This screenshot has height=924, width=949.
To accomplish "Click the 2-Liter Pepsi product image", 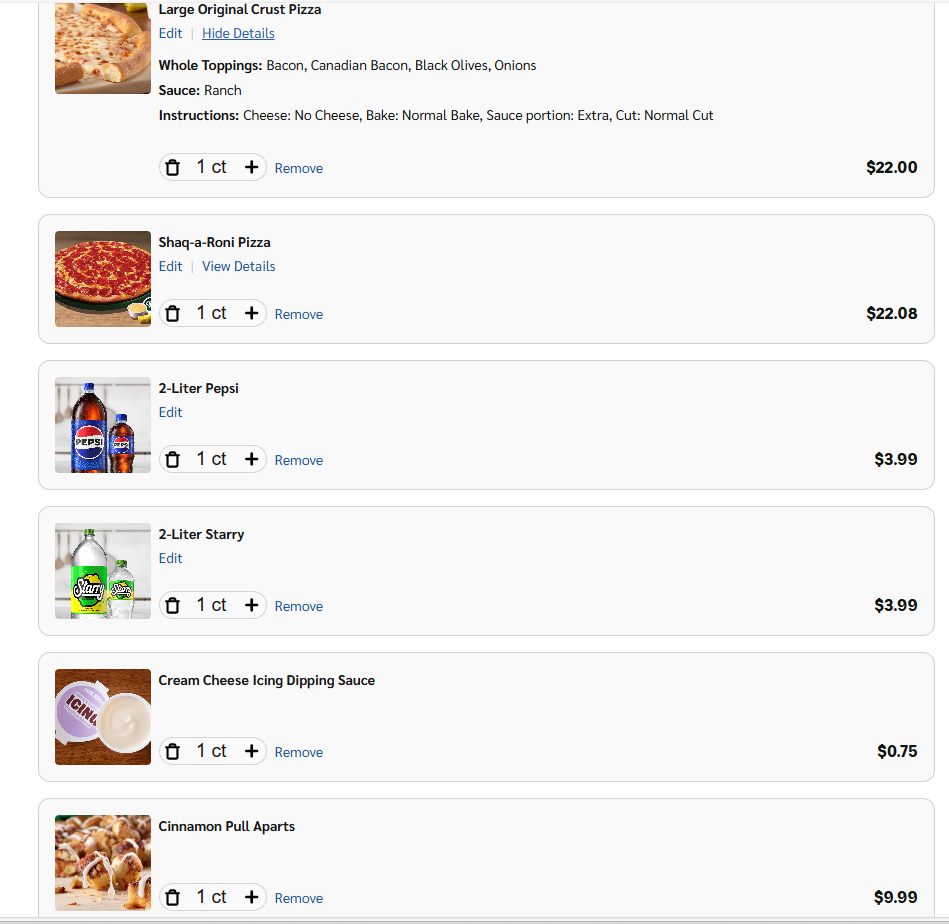I will 103,425.
